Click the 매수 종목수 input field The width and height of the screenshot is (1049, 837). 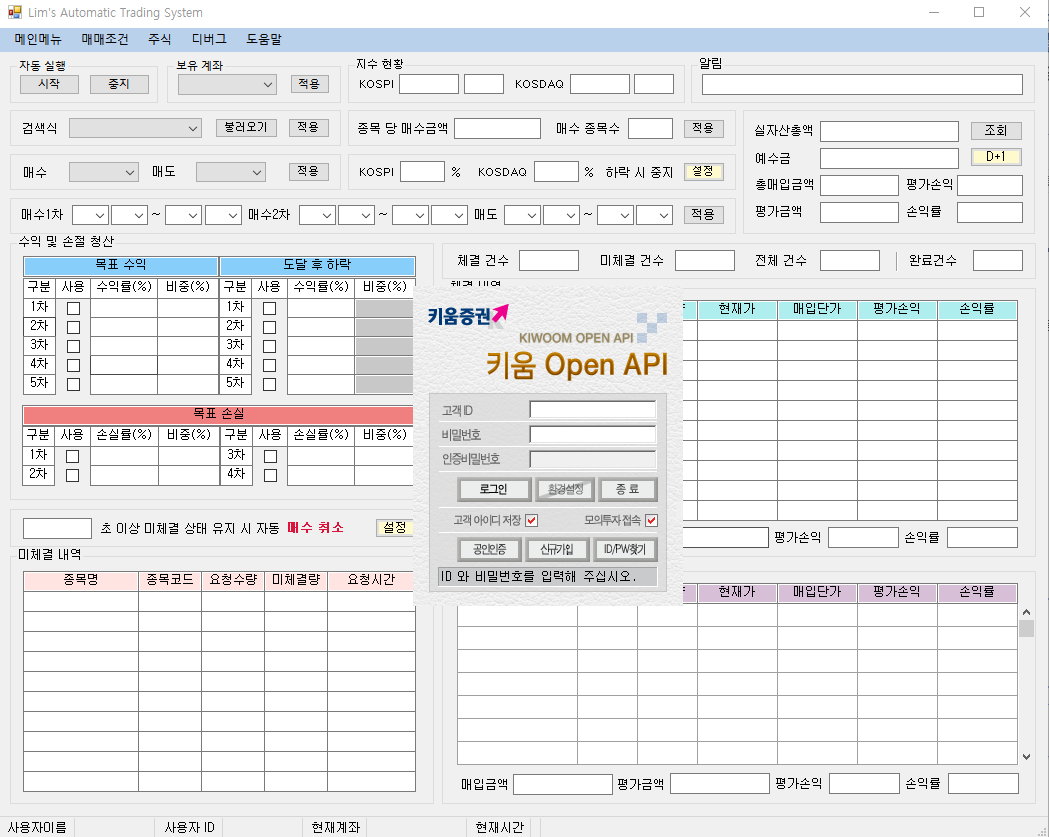650,128
